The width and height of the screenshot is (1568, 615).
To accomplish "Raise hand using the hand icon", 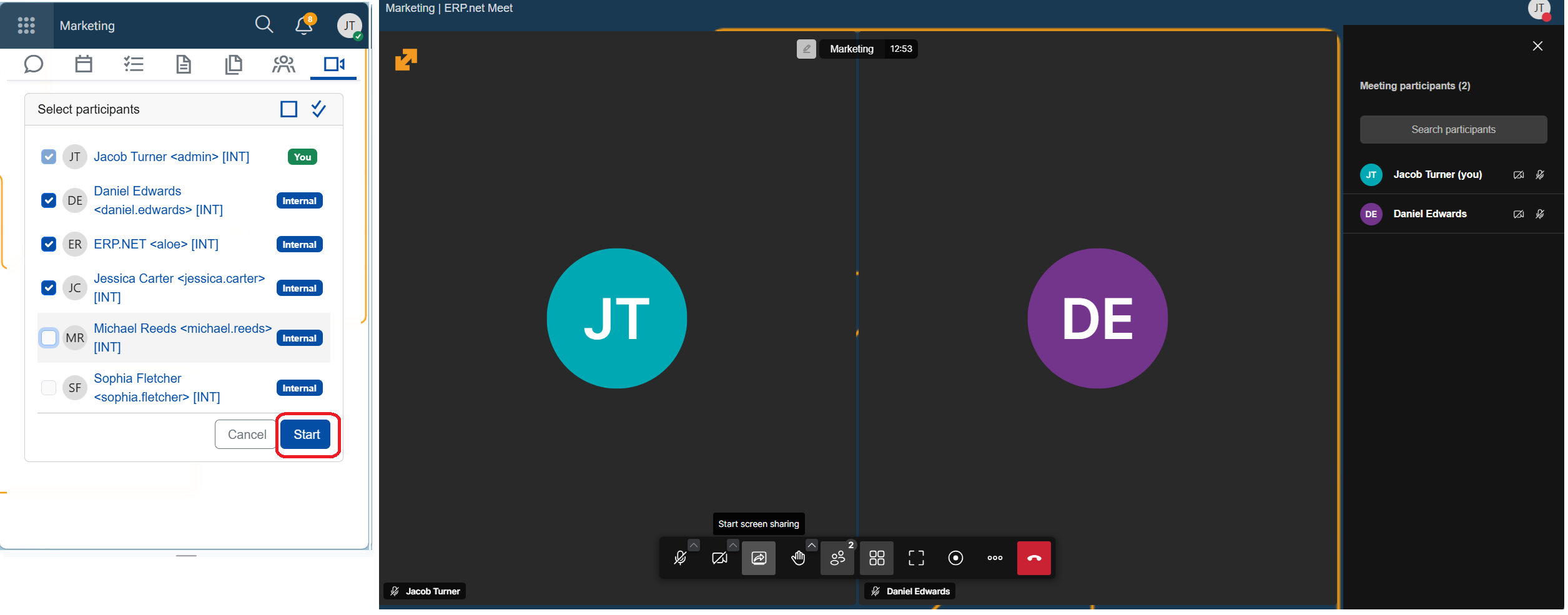I will pyautogui.click(x=797, y=558).
